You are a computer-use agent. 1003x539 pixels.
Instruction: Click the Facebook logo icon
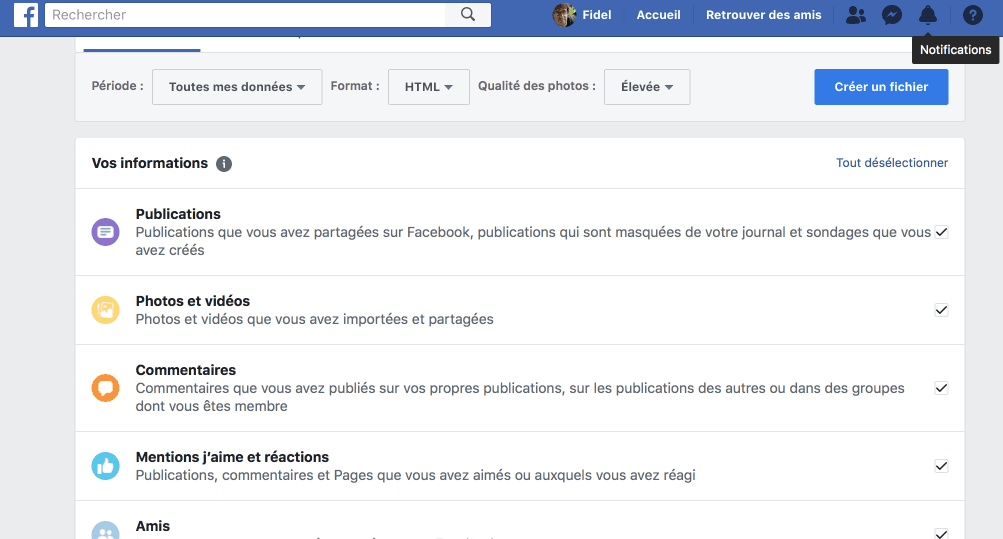(x=26, y=15)
